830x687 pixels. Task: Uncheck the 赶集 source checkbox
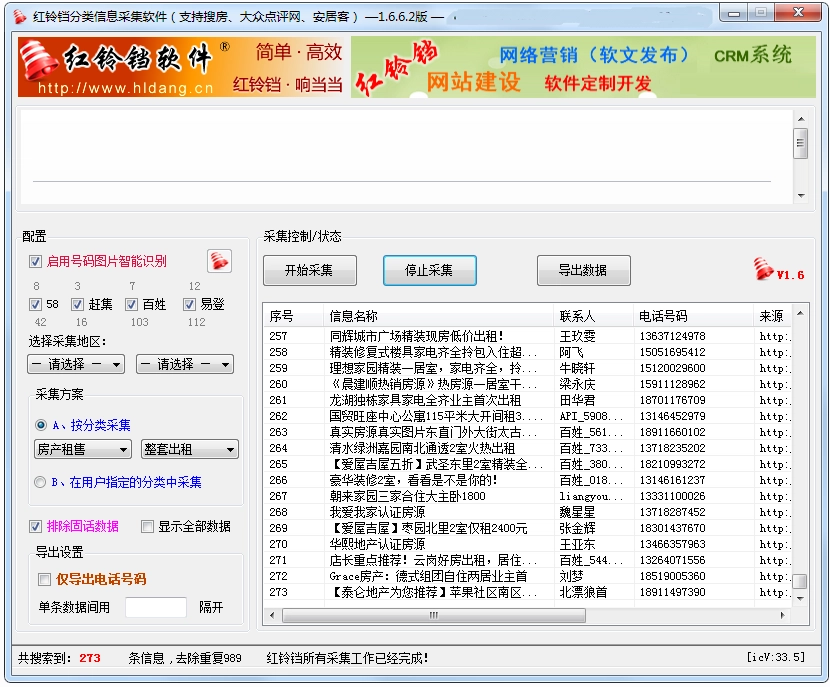click(77, 303)
